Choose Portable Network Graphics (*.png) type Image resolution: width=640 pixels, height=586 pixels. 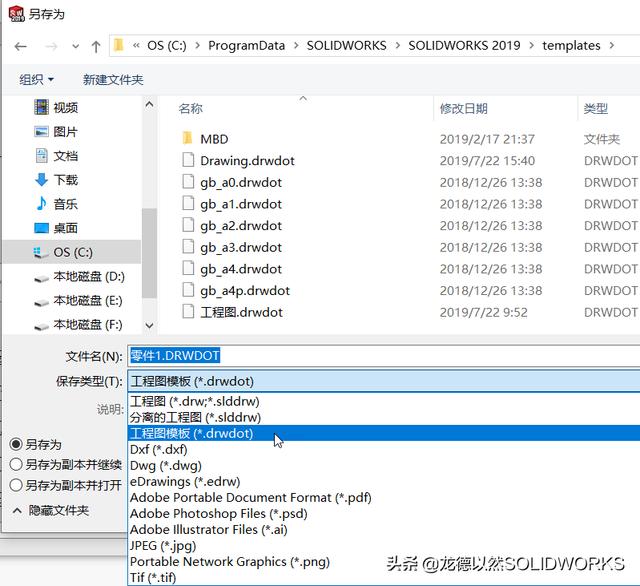click(x=384, y=562)
